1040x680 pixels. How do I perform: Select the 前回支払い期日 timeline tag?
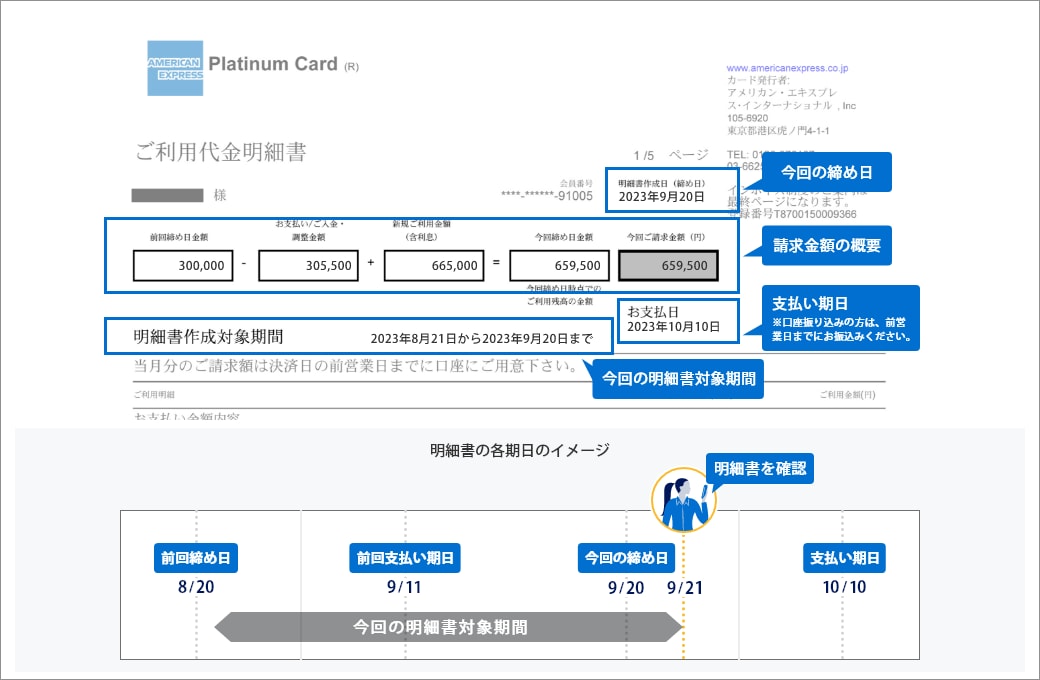click(x=405, y=559)
